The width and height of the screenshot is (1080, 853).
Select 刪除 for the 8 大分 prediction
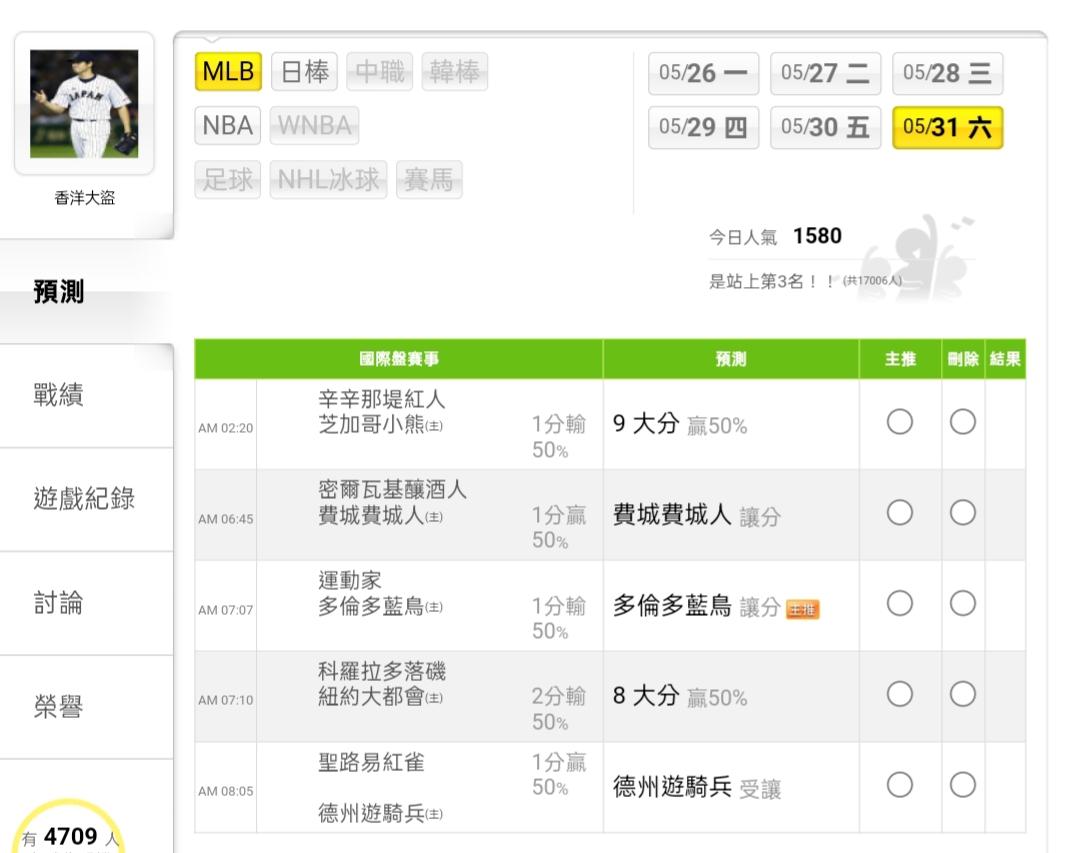click(x=962, y=695)
